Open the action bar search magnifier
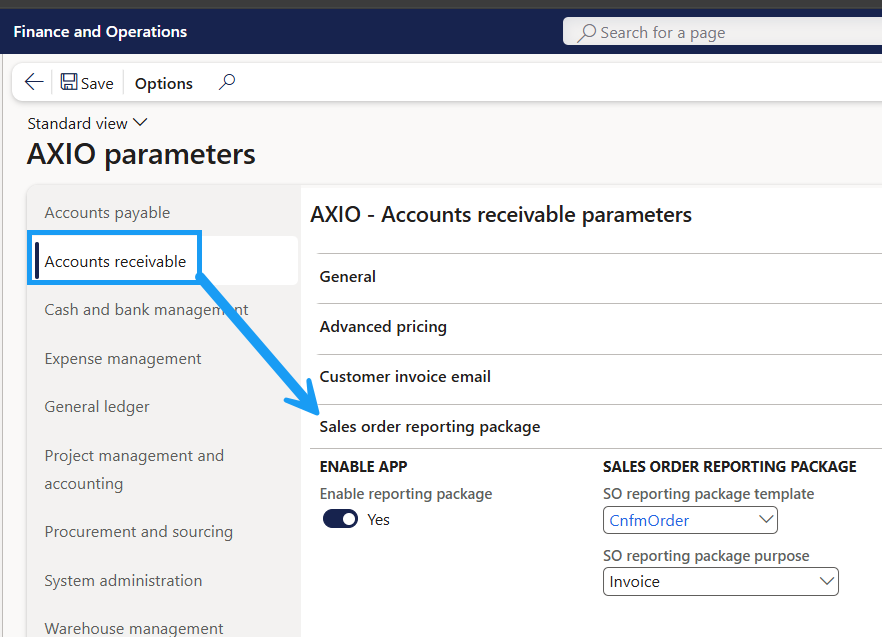 (x=226, y=82)
